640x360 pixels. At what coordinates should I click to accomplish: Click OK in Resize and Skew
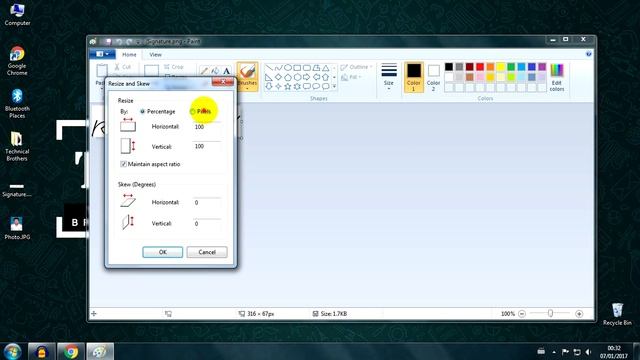point(162,252)
